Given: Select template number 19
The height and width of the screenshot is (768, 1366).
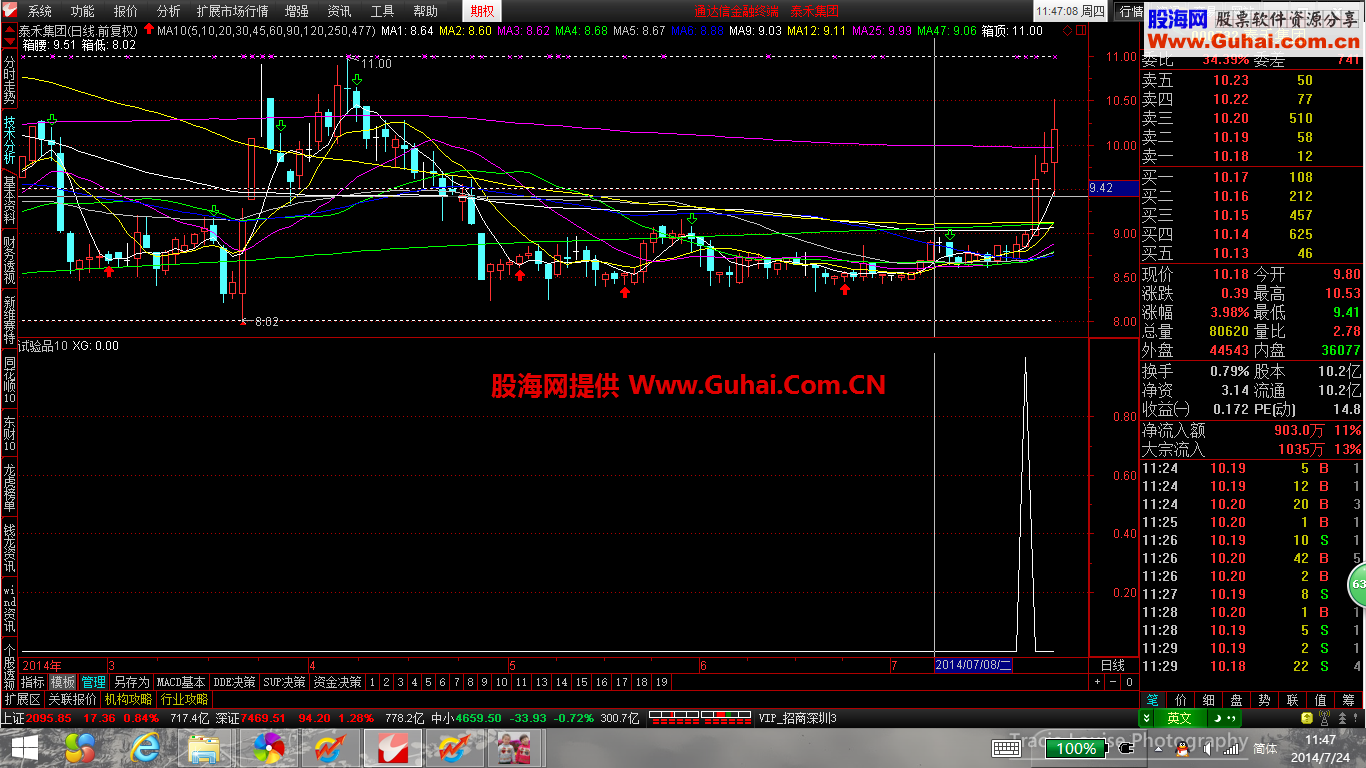Looking at the screenshot, I should [x=661, y=682].
